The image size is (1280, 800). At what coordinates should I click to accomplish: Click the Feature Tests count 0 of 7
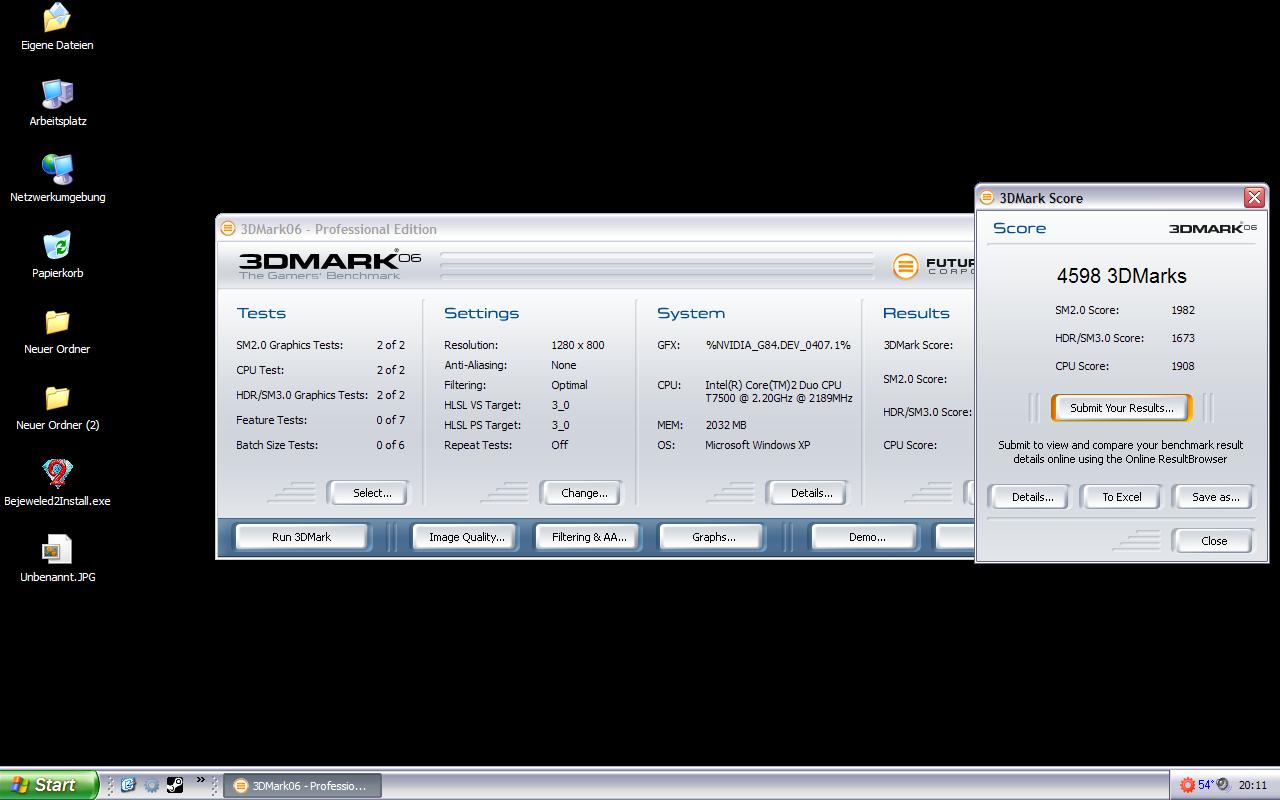[390, 420]
